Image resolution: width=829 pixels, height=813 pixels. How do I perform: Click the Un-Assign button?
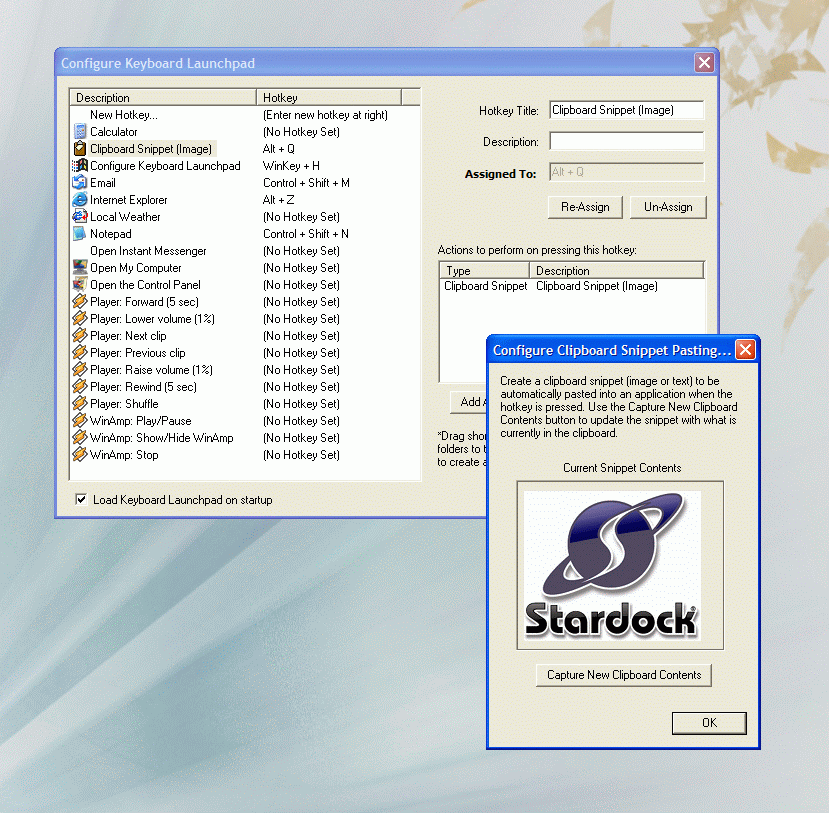click(x=668, y=207)
